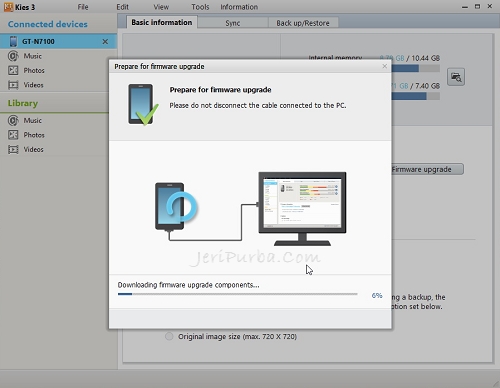This screenshot has width=500, height=388.
Task: Switch to the Sync tab
Action: 232,23
